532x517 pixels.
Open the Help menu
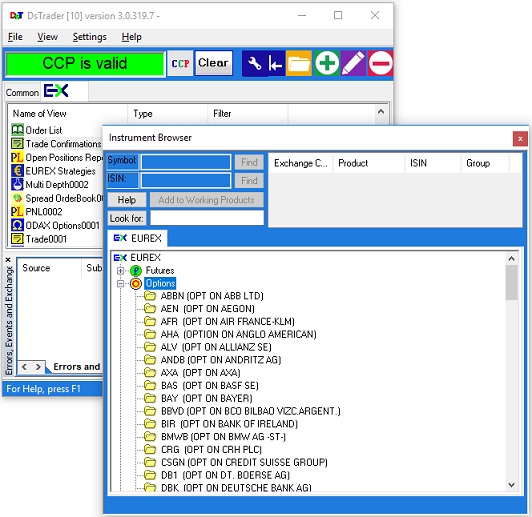tap(132, 37)
